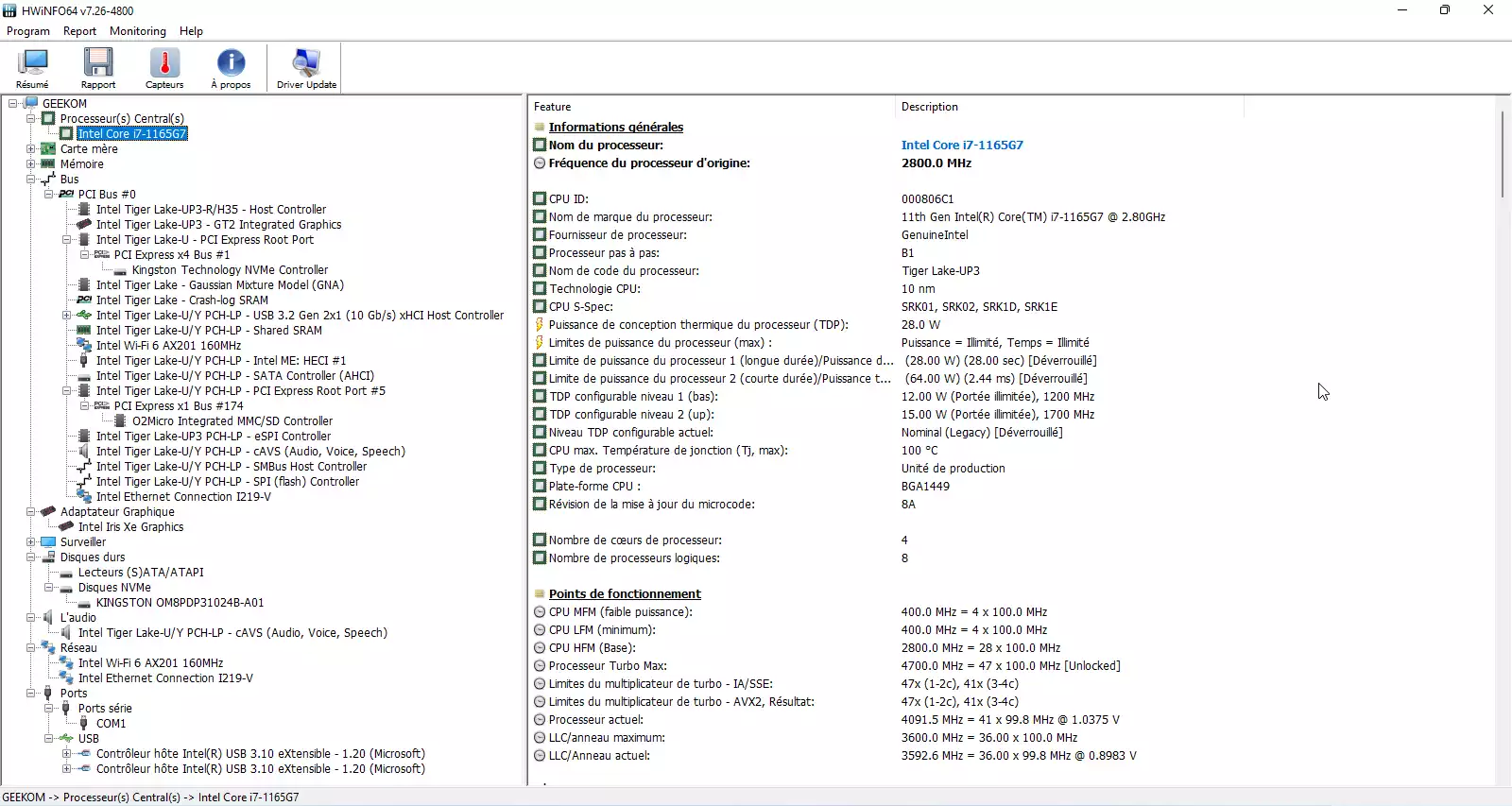Collapse the GEEKOM root node

click(x=13, y=104)
